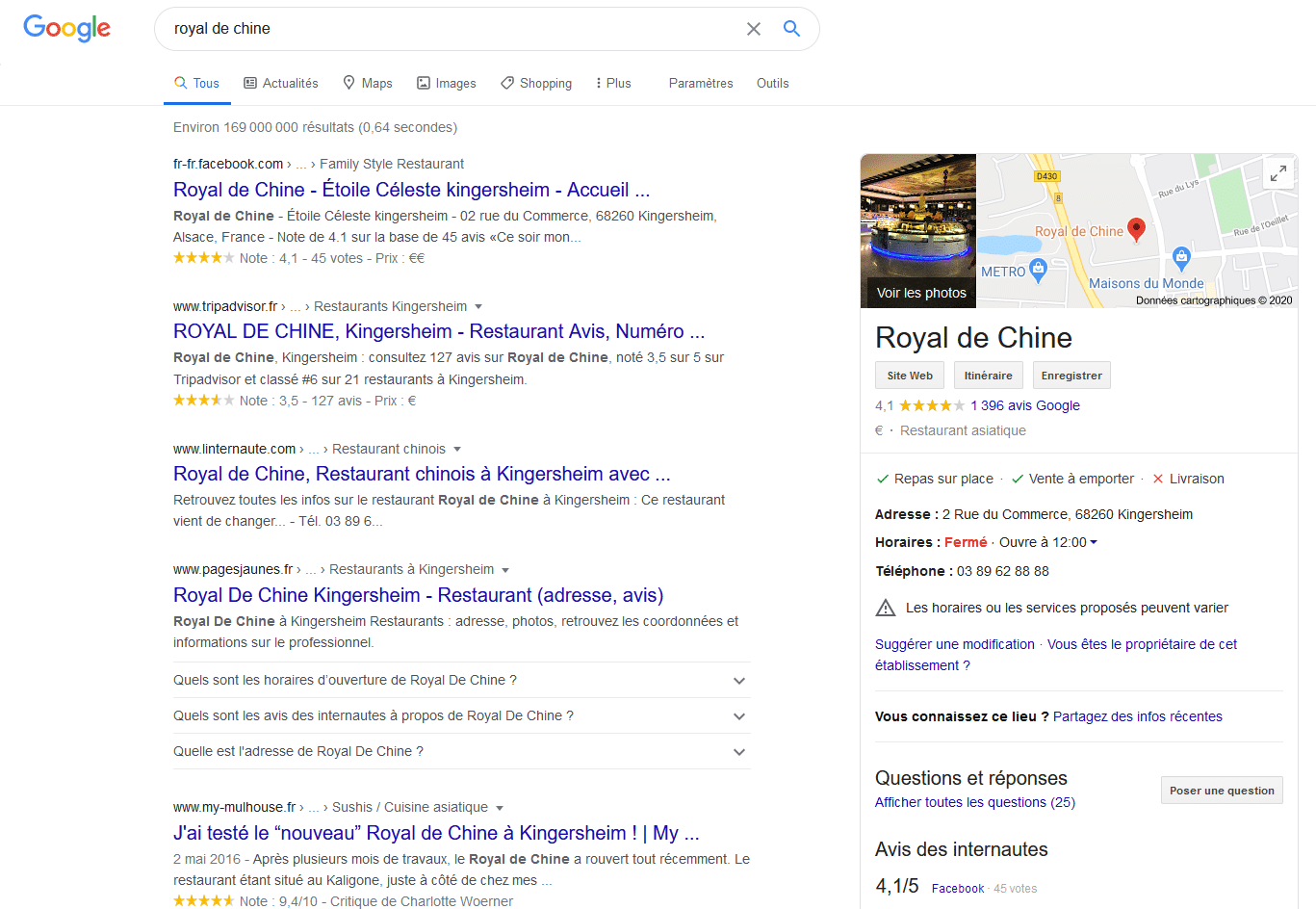Expand opening hours dropdown next to Ouvre à 12:00
Screen dimensions: 1316x909
click(1093, 542)
